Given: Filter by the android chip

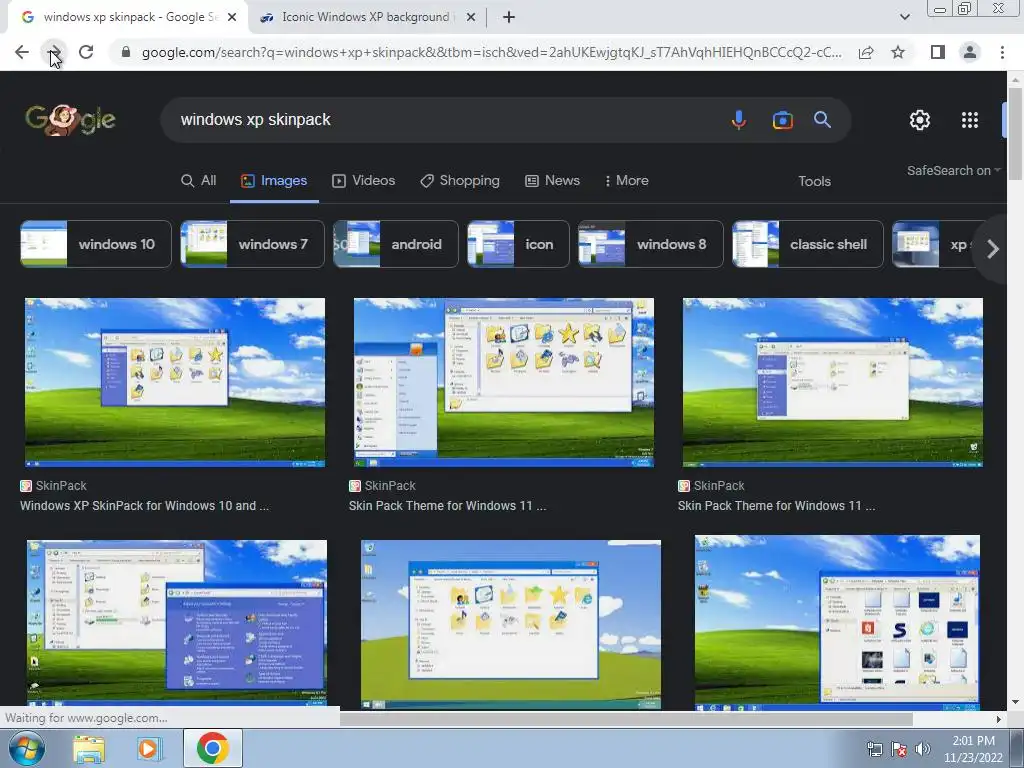Looking at the screenshot, I should 396,244.
